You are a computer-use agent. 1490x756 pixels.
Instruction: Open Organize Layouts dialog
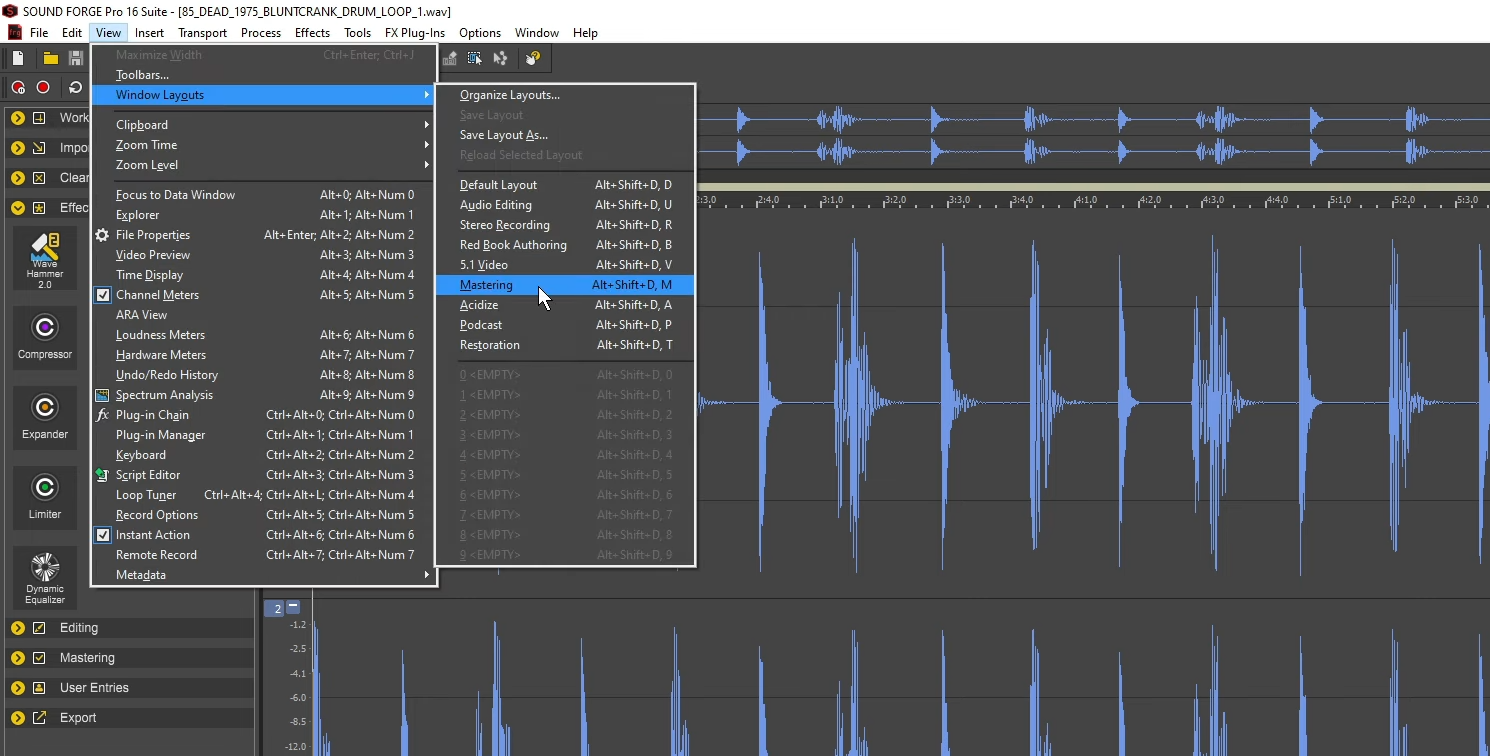[x=565, y=95]
